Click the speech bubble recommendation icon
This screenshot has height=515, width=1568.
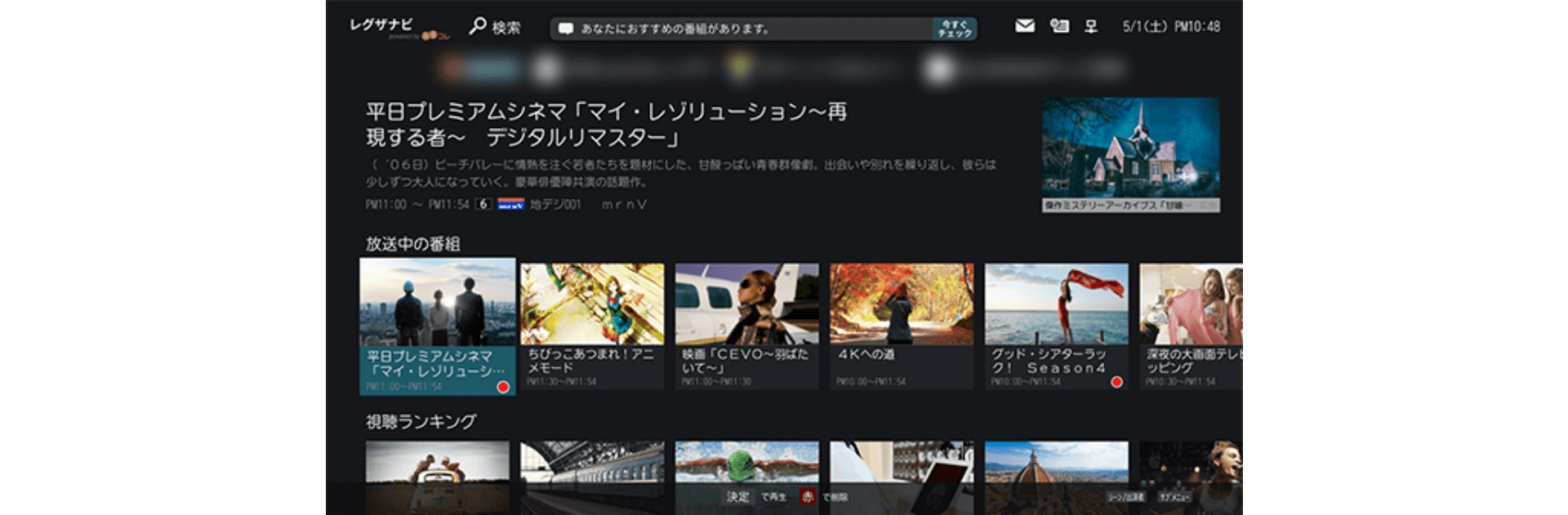coord(565,29)
